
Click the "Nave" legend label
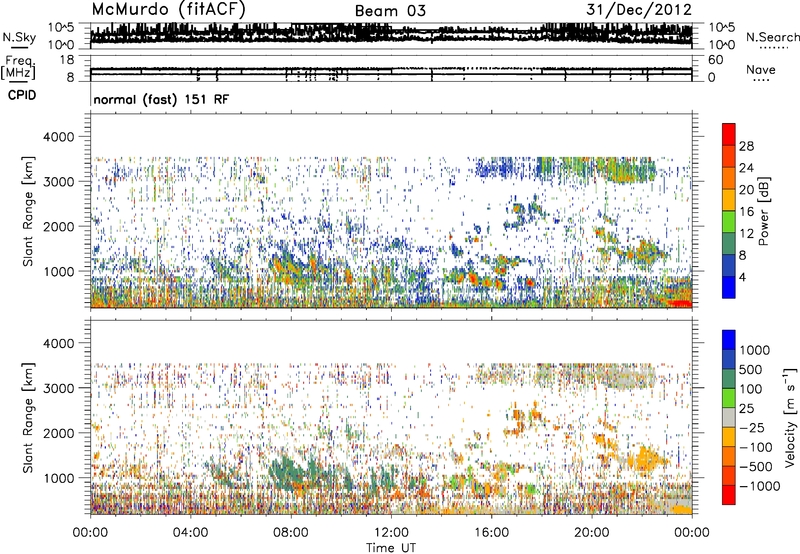(761, 70)
